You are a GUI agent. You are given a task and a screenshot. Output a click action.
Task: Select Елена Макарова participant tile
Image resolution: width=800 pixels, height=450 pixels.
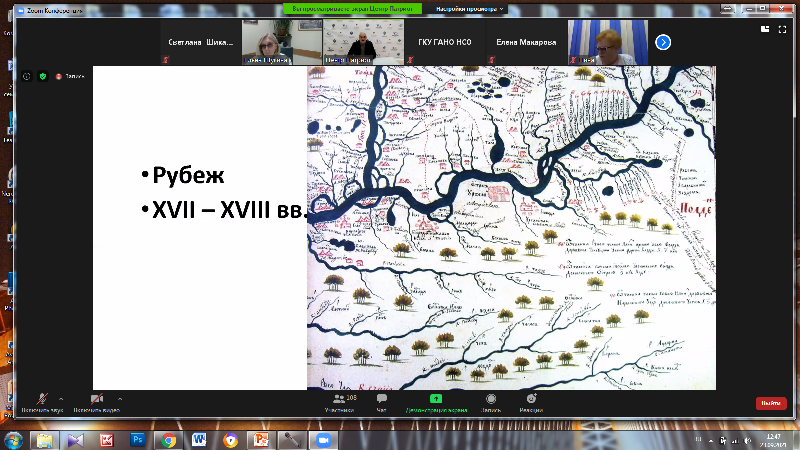(526, 42)
